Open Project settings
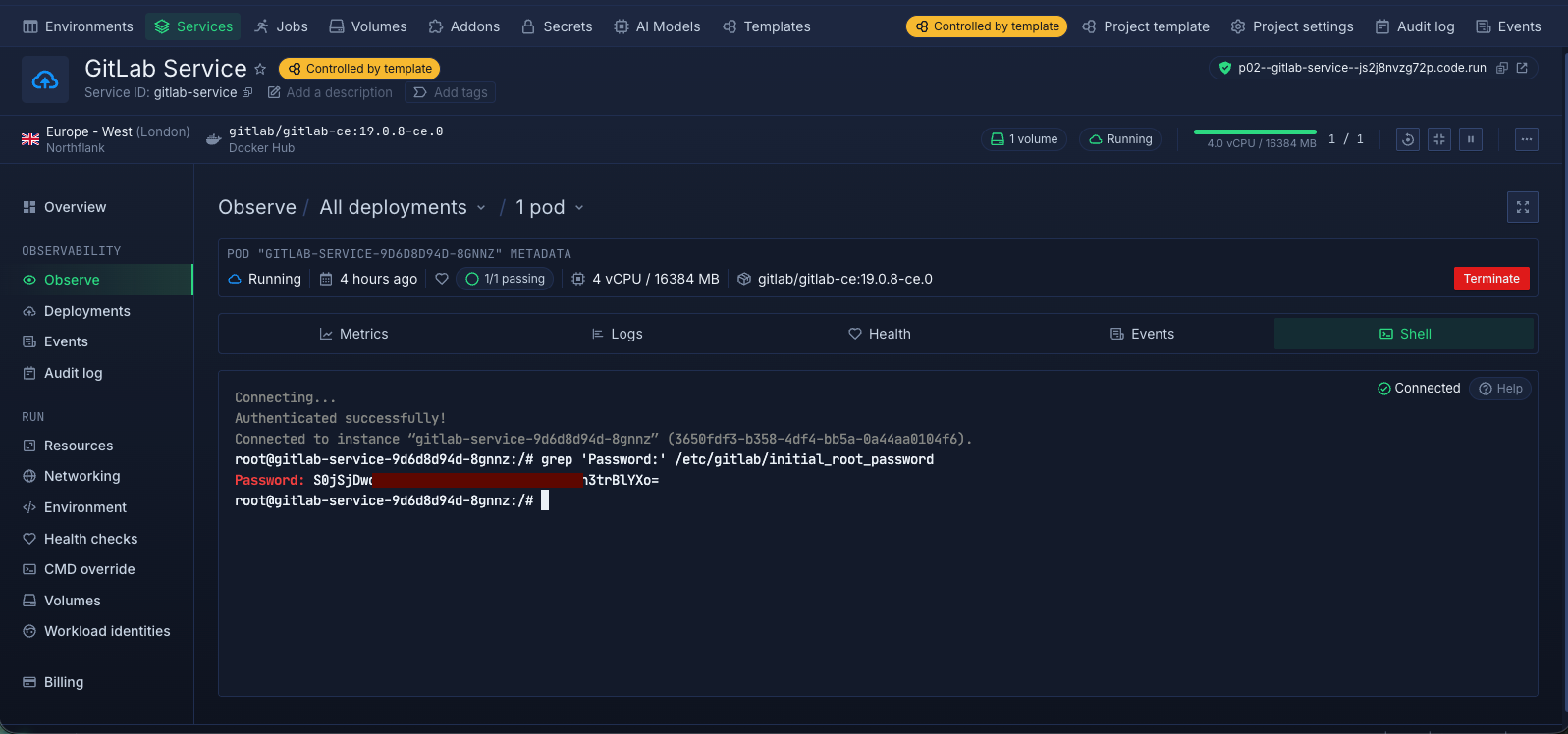The height and width of the screenshot is (734, 1568). click(1292, 26)
